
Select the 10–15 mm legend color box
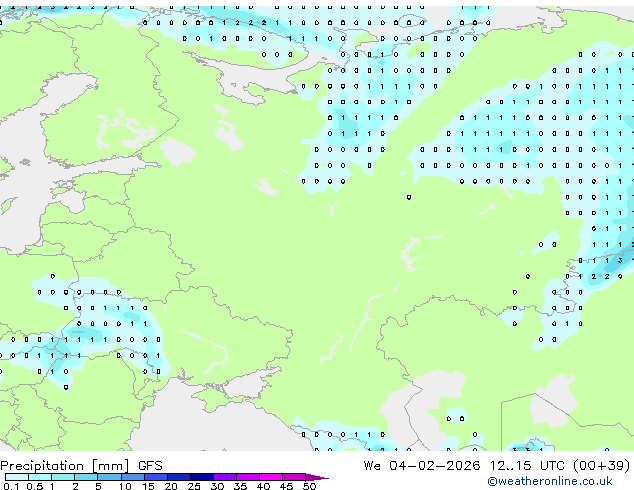pos(132,477)
